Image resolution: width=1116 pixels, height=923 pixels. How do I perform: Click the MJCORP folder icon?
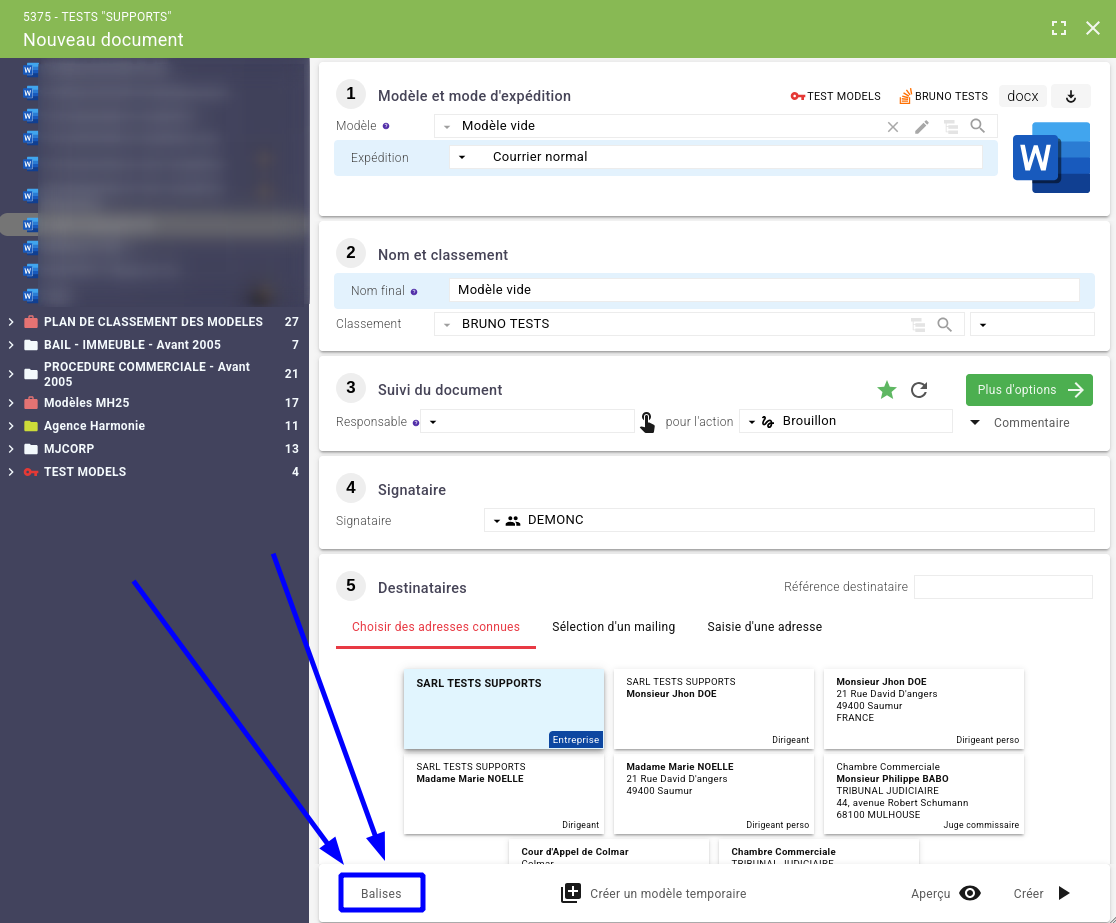pyautogui.click(x=31, y=449)
